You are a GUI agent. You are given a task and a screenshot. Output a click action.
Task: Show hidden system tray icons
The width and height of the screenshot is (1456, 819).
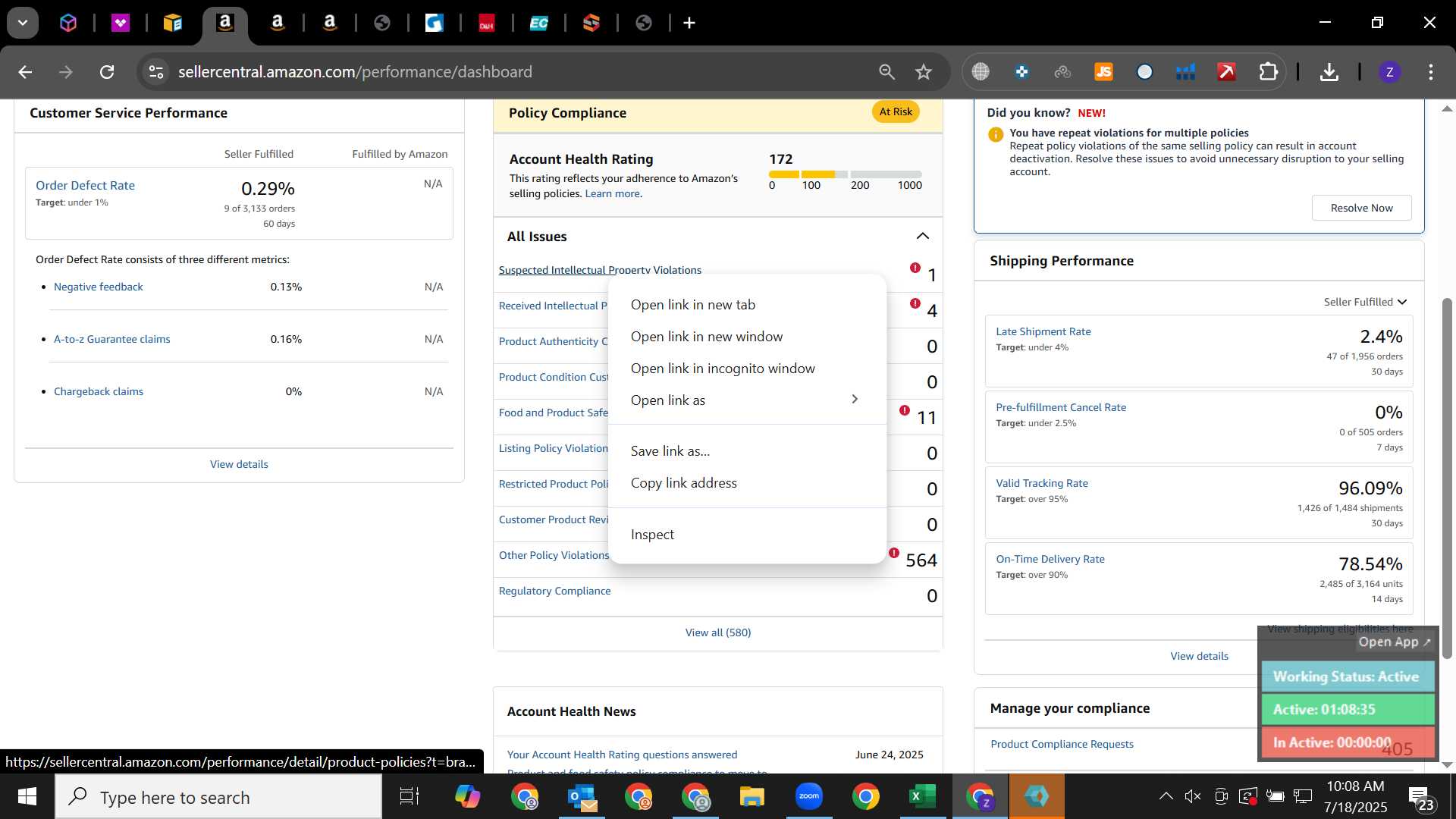pos(1166,796)
